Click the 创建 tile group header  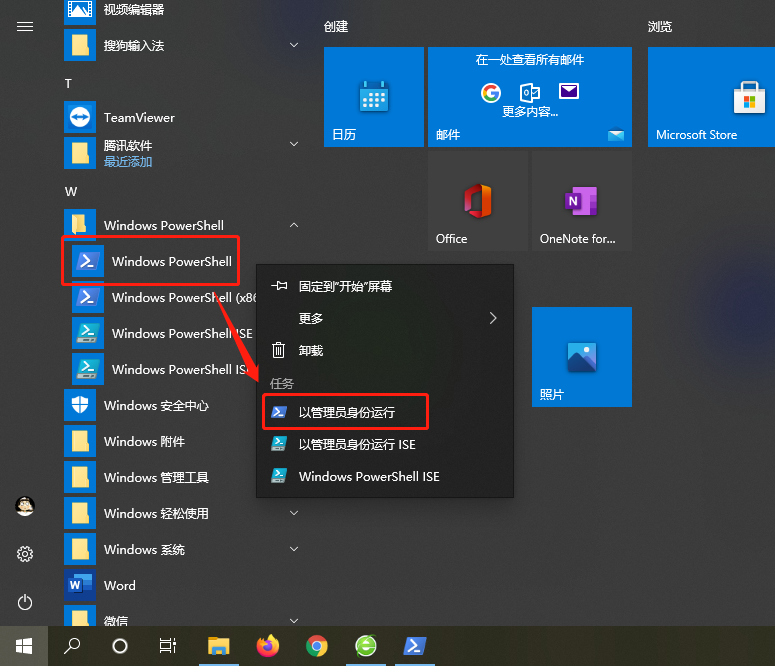coord(336,26)
